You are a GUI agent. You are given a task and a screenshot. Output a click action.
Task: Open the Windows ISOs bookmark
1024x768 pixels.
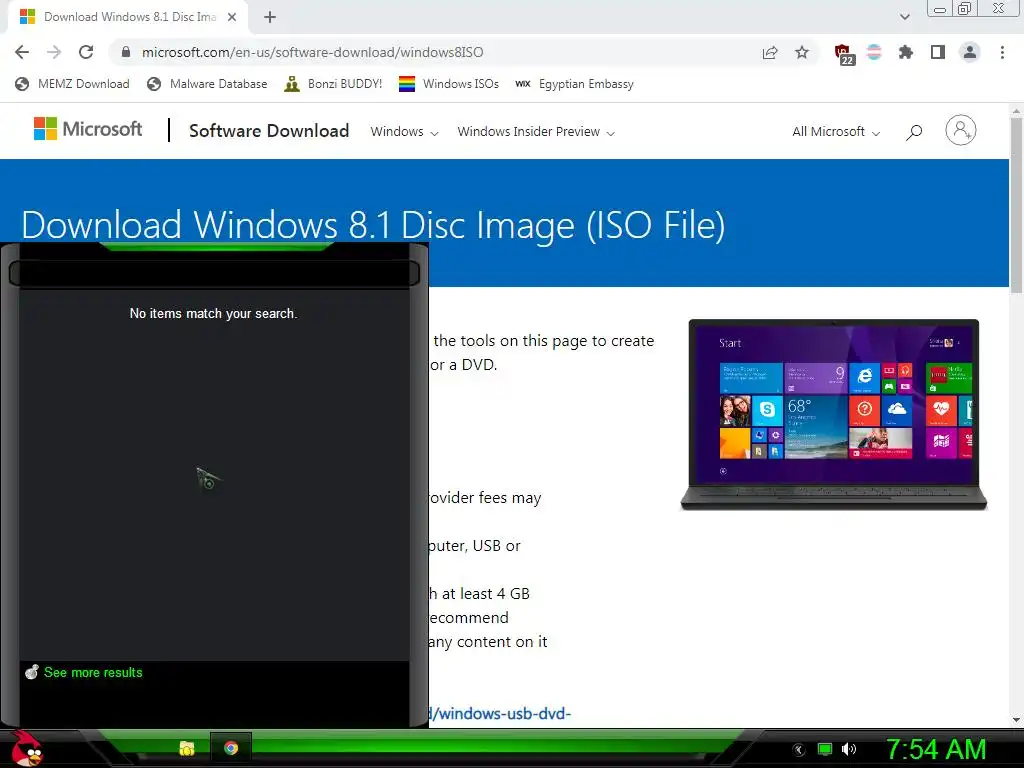[x=449, y=84]
